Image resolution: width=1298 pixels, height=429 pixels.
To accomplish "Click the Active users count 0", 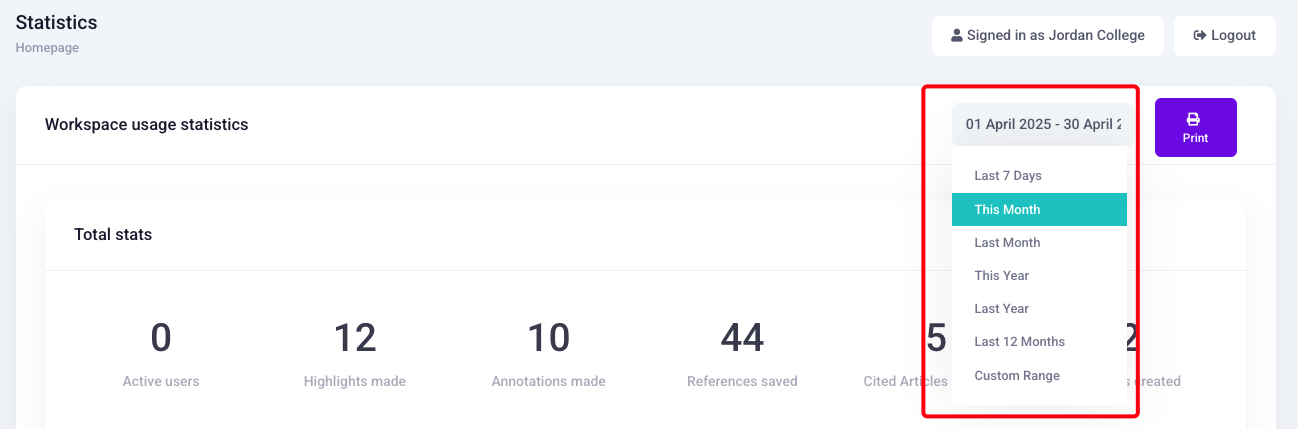I will tap(161, 338).
